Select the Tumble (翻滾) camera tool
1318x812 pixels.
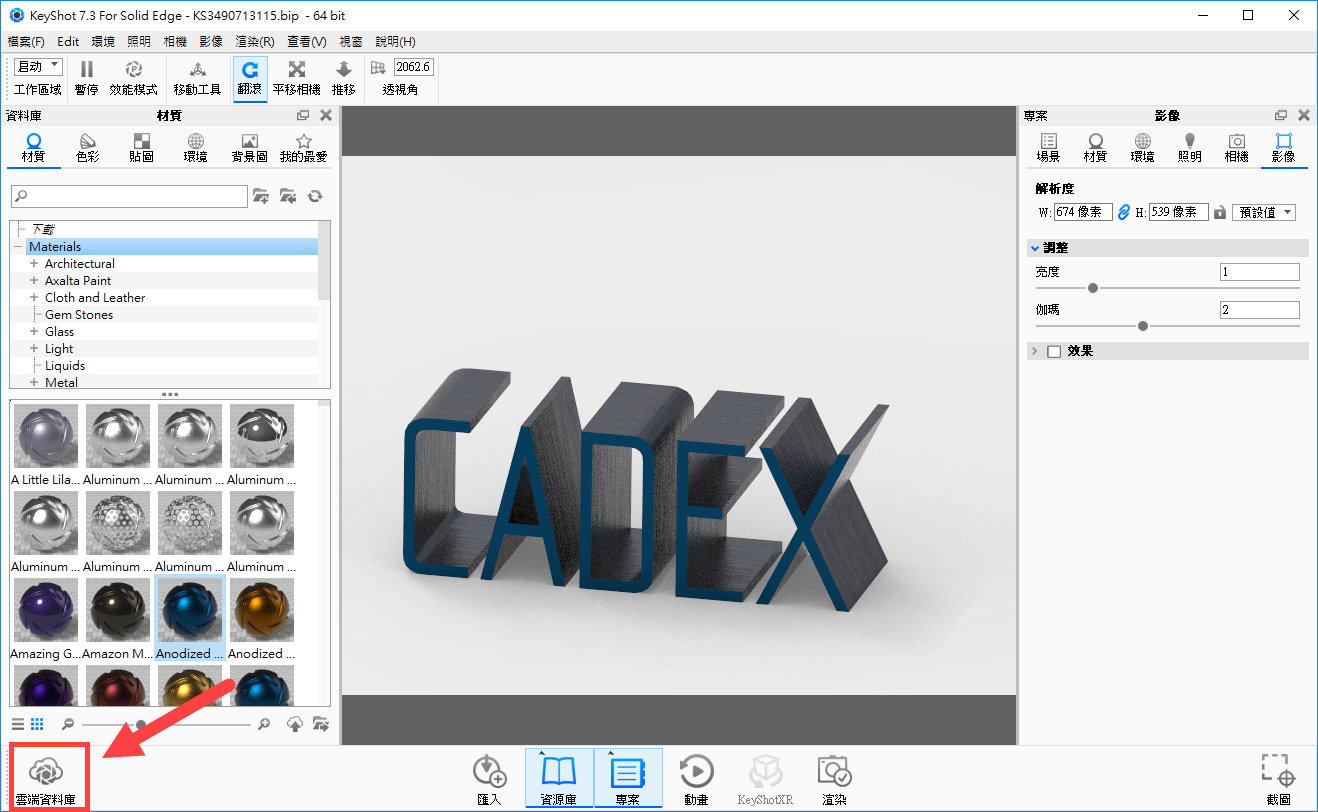(250, 78)
